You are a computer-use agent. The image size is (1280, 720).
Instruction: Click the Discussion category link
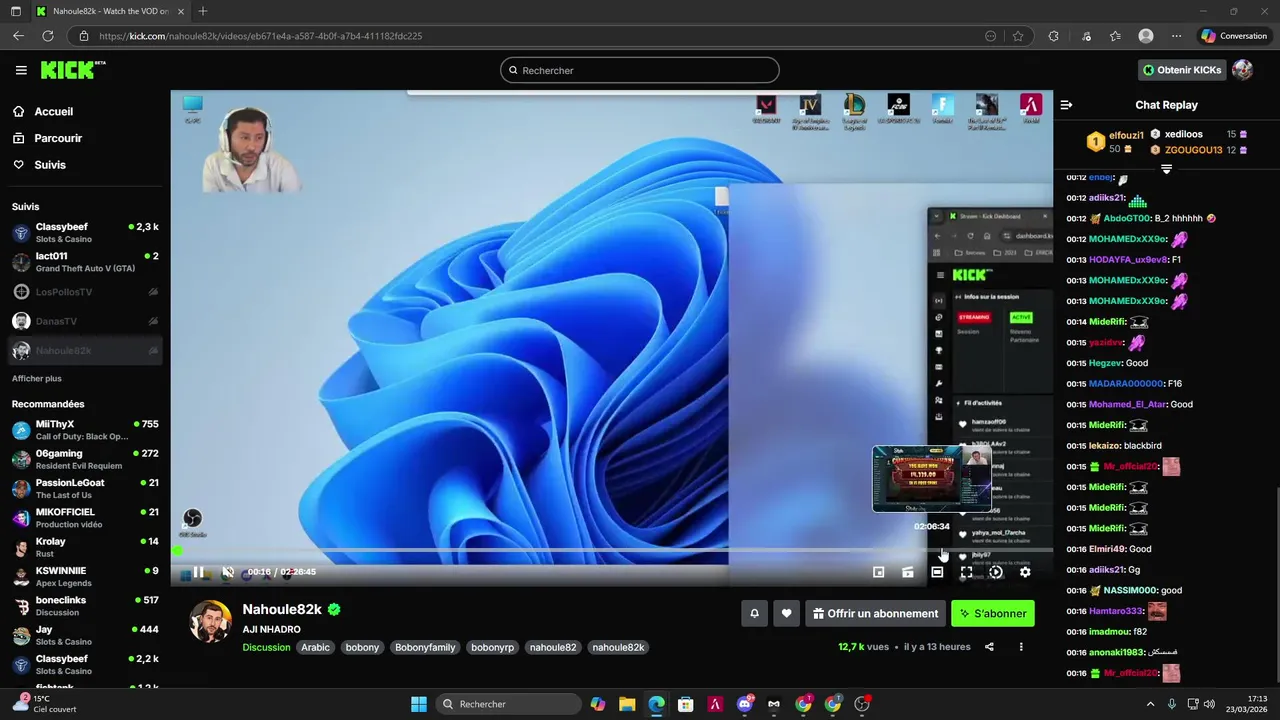pos(266,647)
